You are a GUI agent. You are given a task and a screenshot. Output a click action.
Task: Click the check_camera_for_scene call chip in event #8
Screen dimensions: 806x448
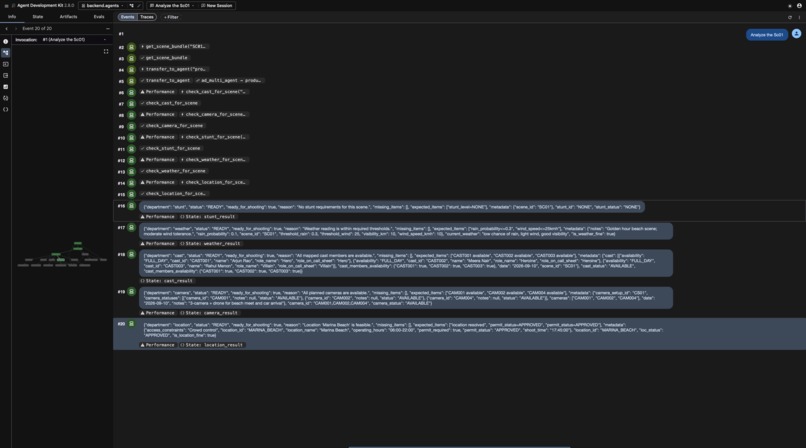(213, 115)
